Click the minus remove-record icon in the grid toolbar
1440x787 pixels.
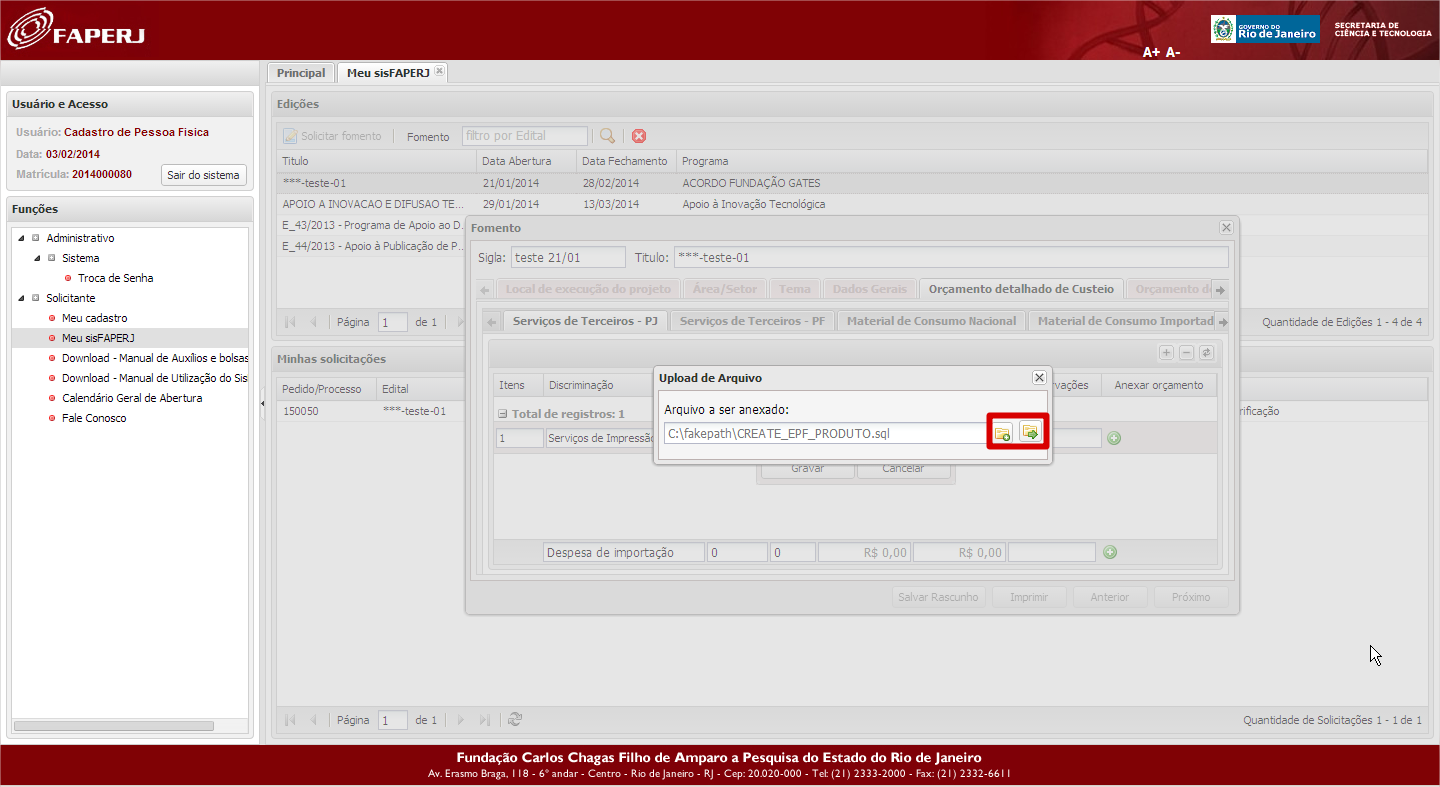coord(1186,353)
